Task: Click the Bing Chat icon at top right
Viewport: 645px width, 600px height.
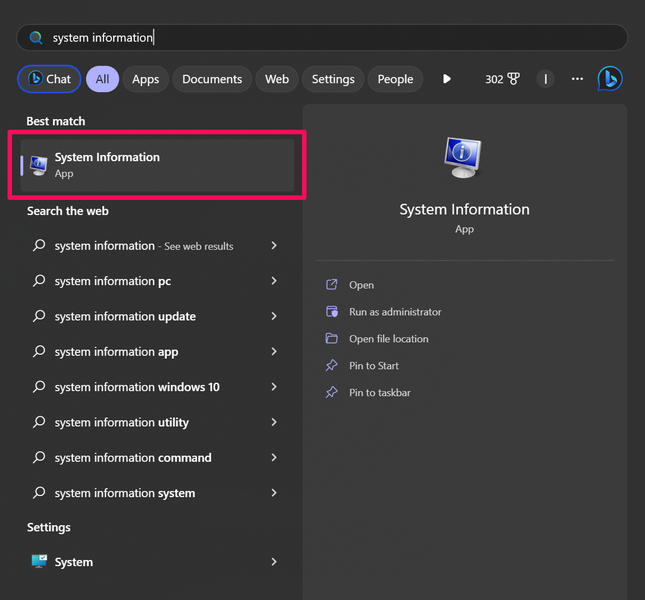Action: click(610, 79)
